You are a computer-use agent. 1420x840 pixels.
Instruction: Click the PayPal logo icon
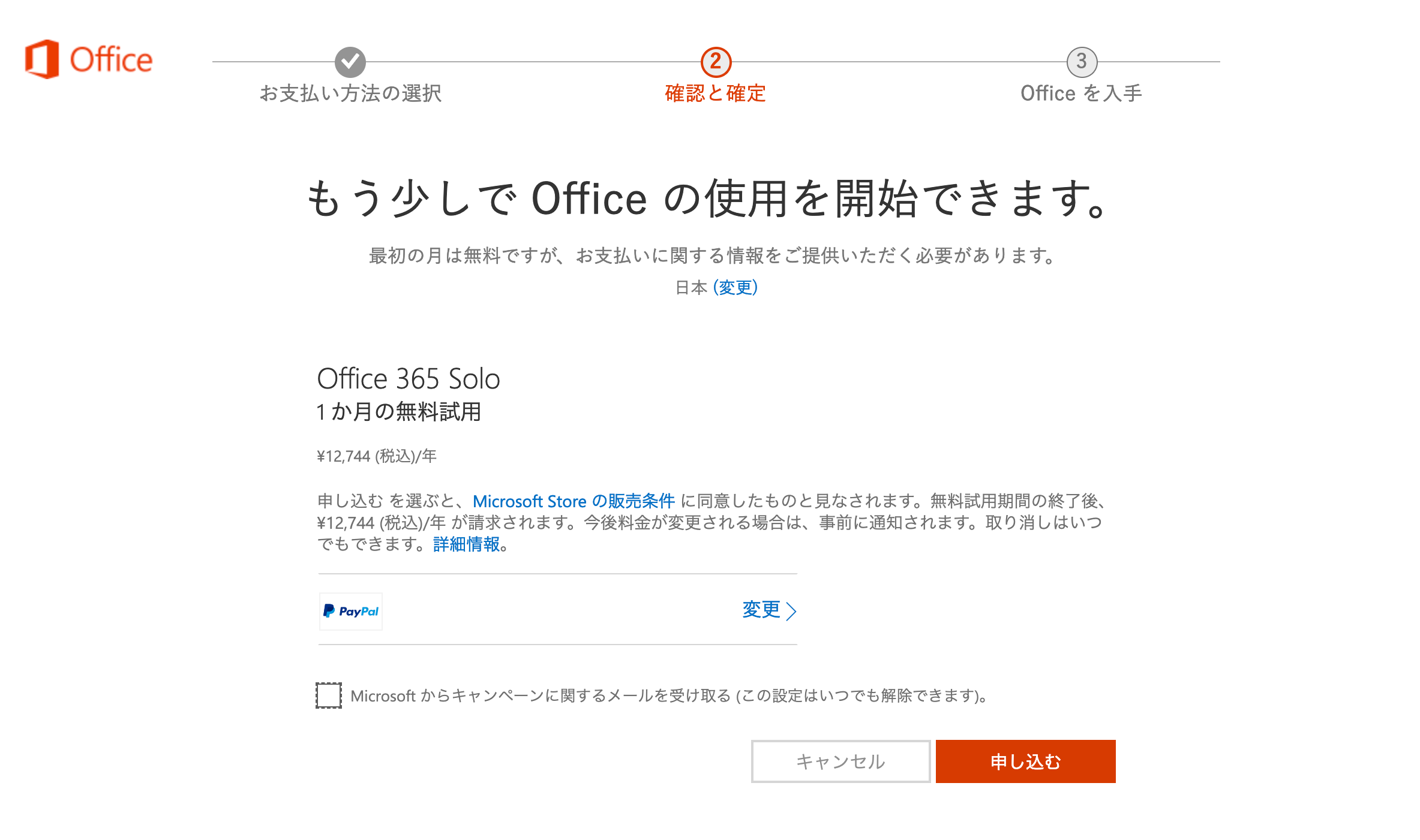(x=351, y=612)
